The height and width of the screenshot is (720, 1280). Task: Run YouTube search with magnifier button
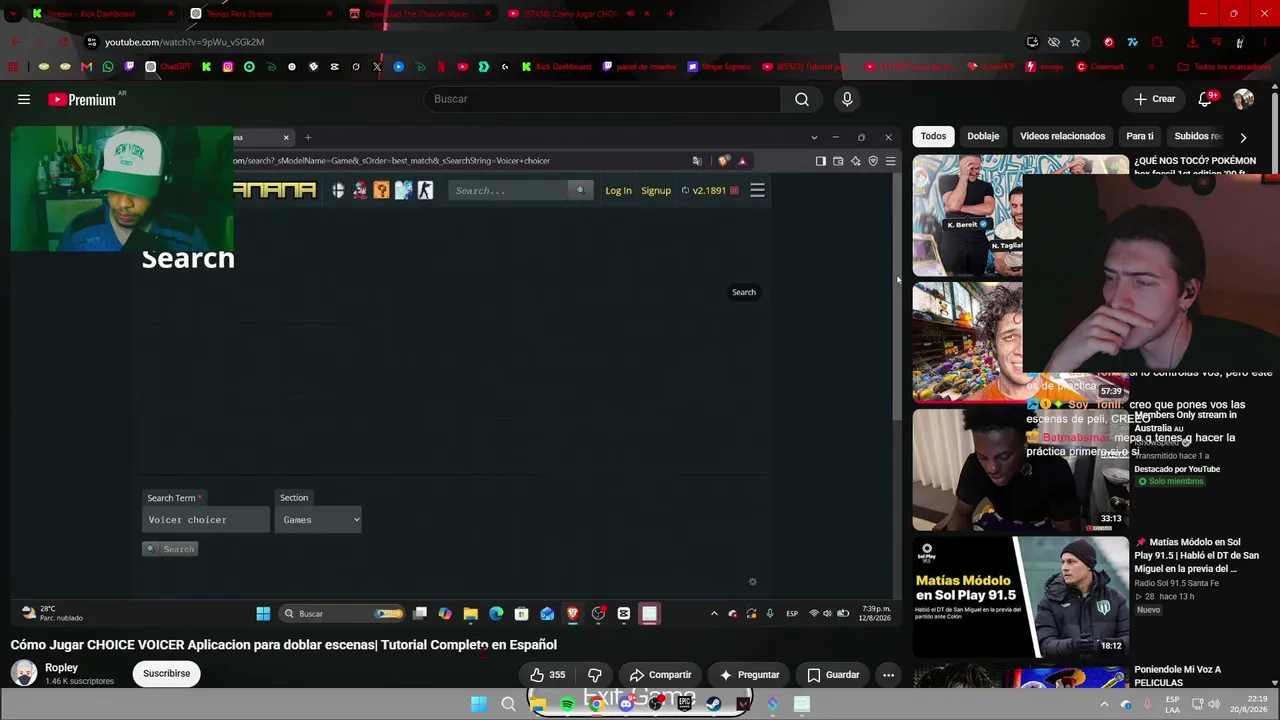pos(802,99)
